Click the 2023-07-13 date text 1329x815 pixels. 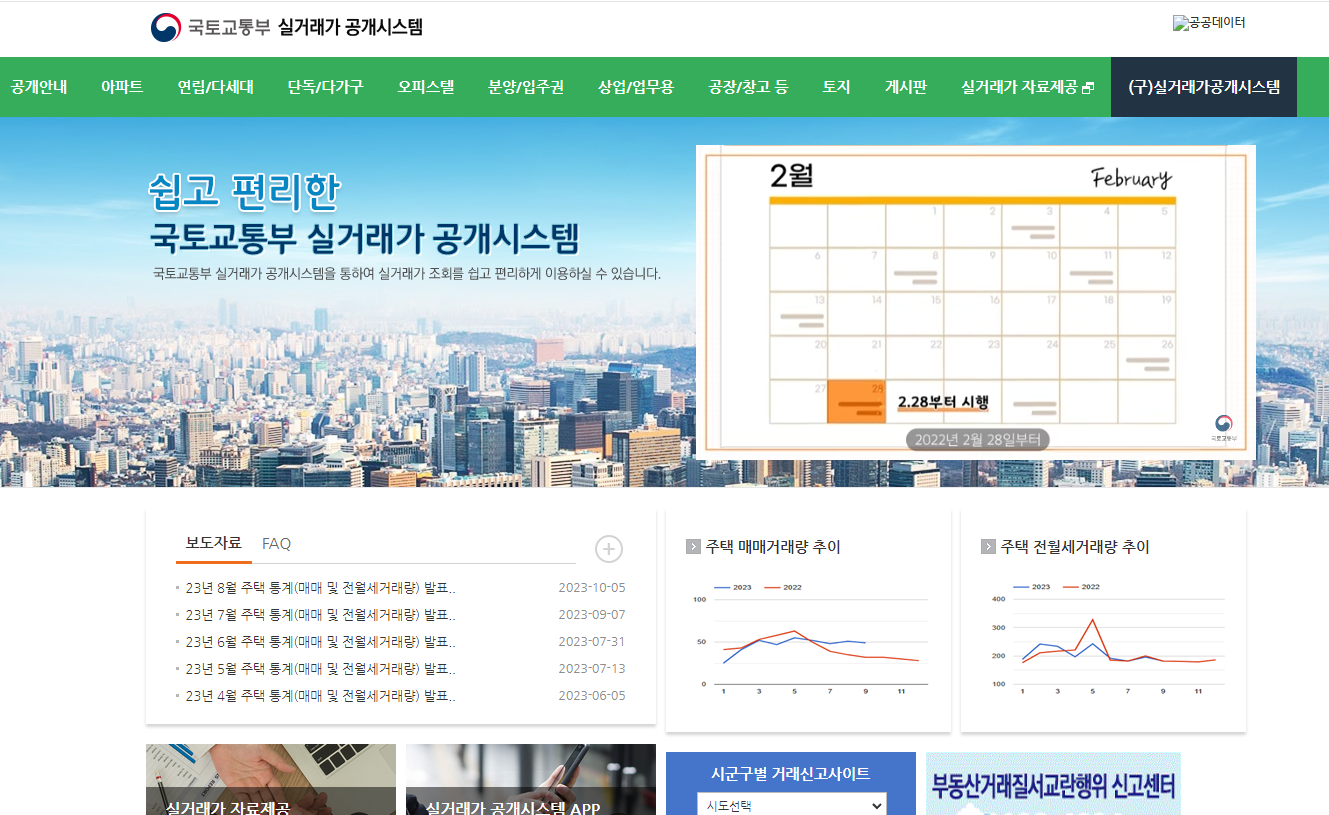point(592,669)
